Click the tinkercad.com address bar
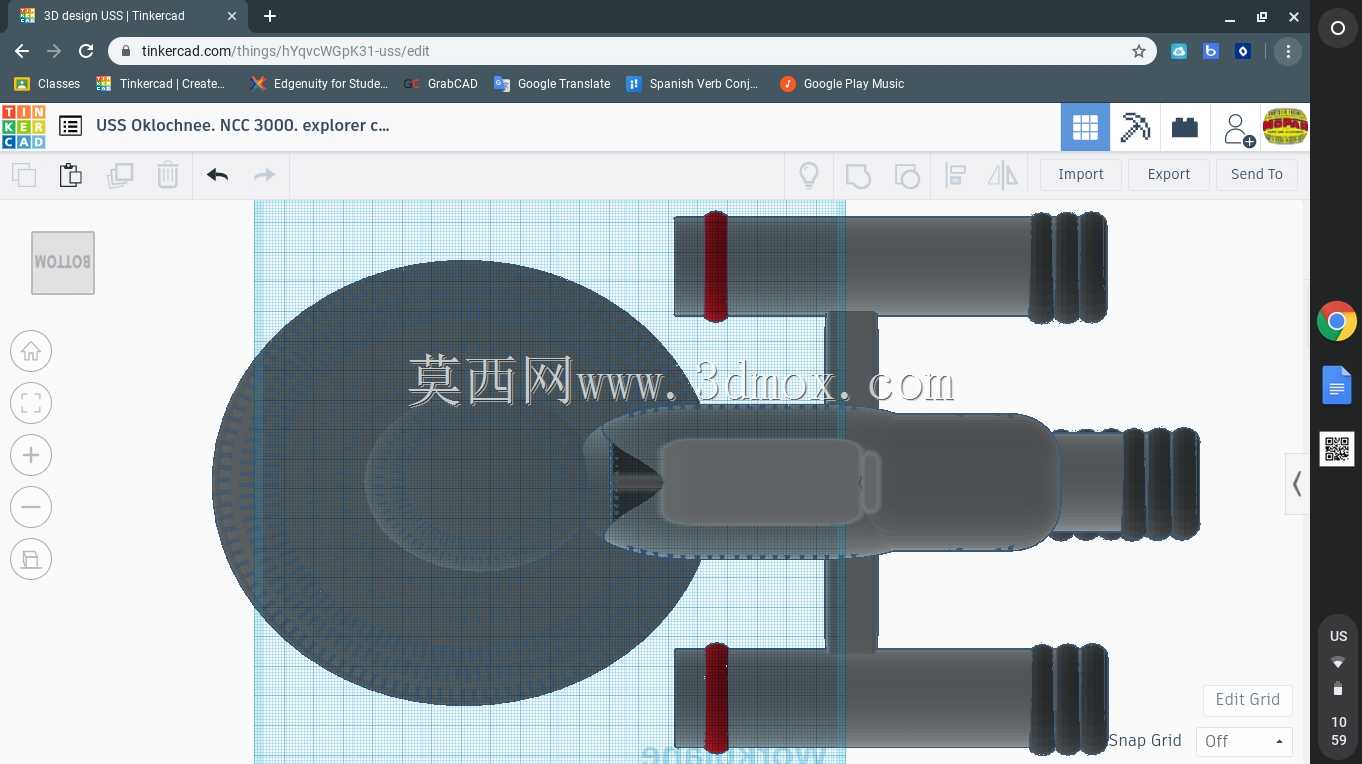This screenshot has height=764, width=1362. coord(632,51)
